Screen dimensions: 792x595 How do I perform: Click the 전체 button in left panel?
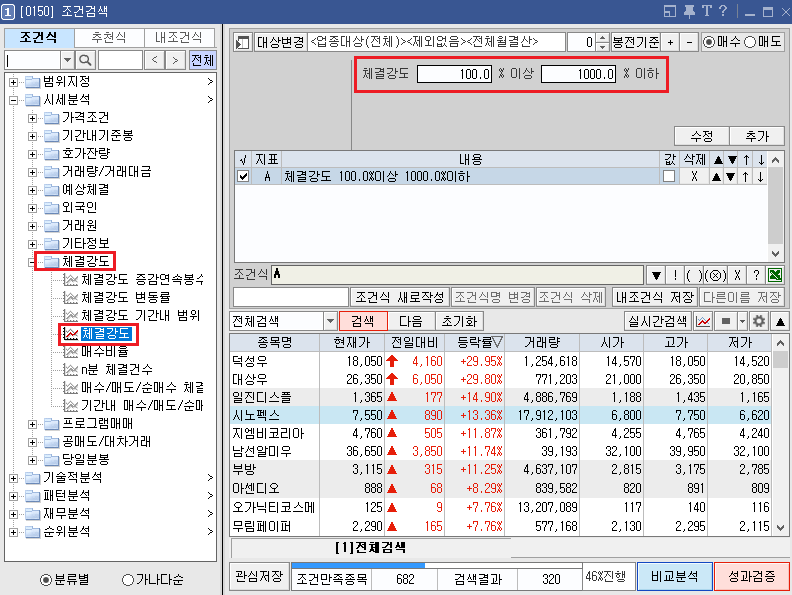click(x=203, y=61)
